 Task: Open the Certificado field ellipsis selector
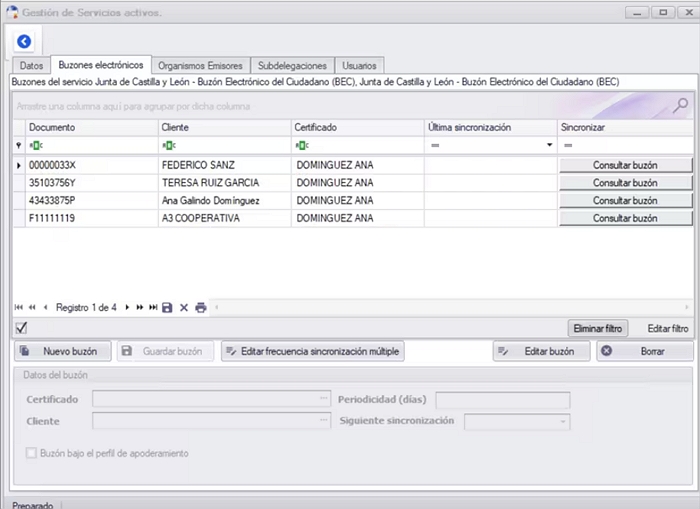pyautogui.click(x=324, y=398)
